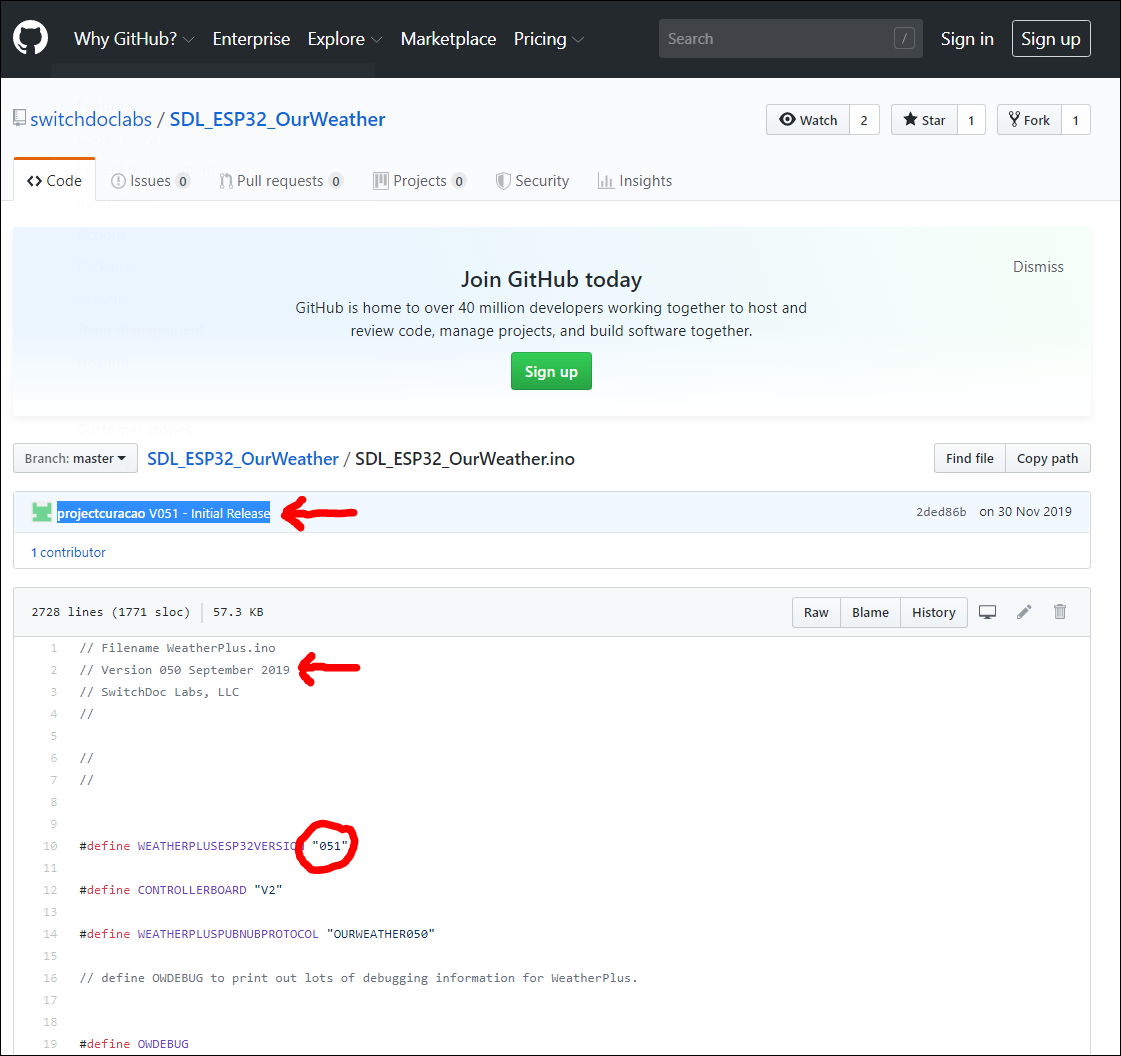Screen dimensions: 1121x1056
Task: Open V051 - Initial Release commit message
Action: click(x=209, y=513)
